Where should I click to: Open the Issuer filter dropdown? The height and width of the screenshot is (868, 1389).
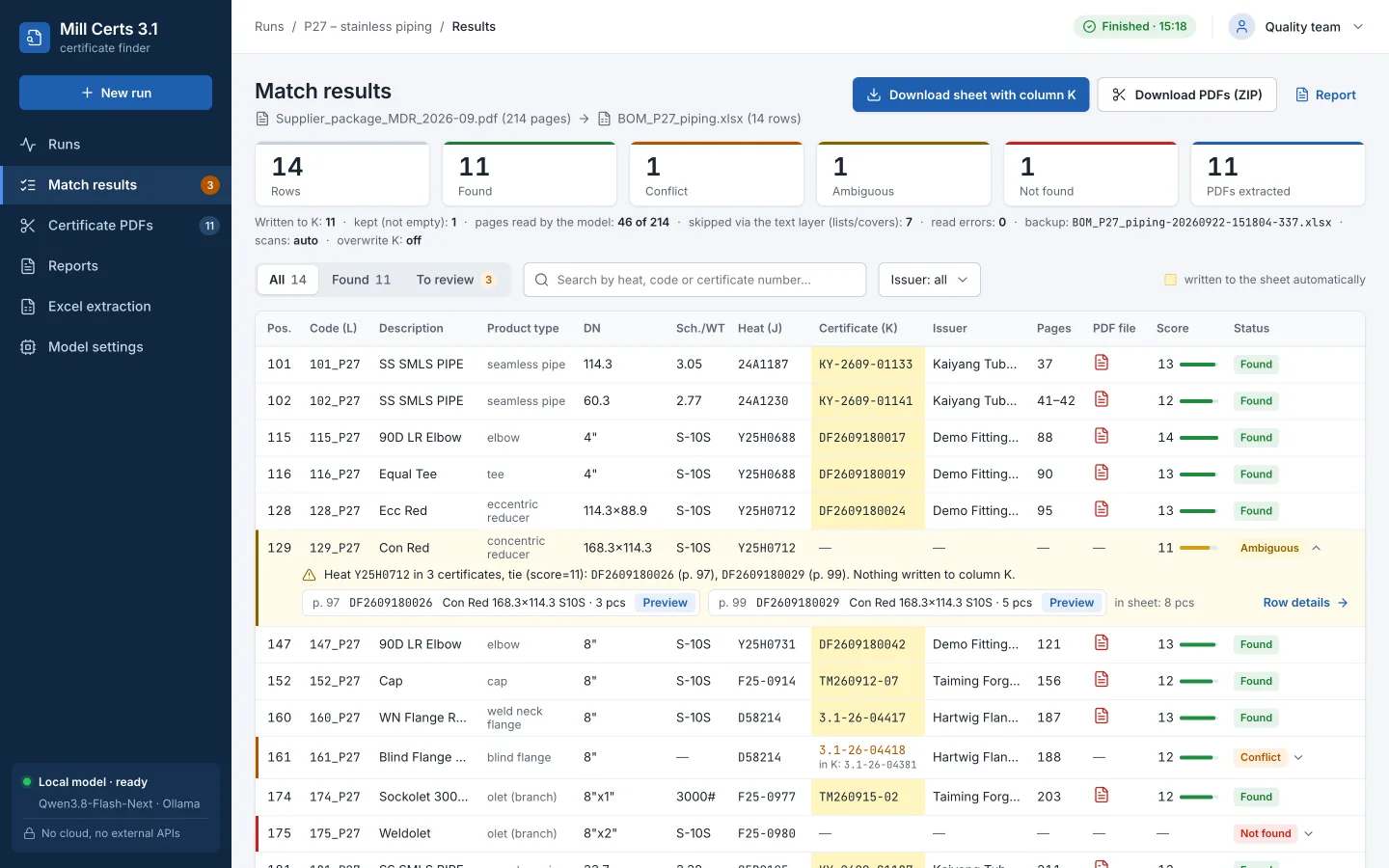(x=929, y=280)
